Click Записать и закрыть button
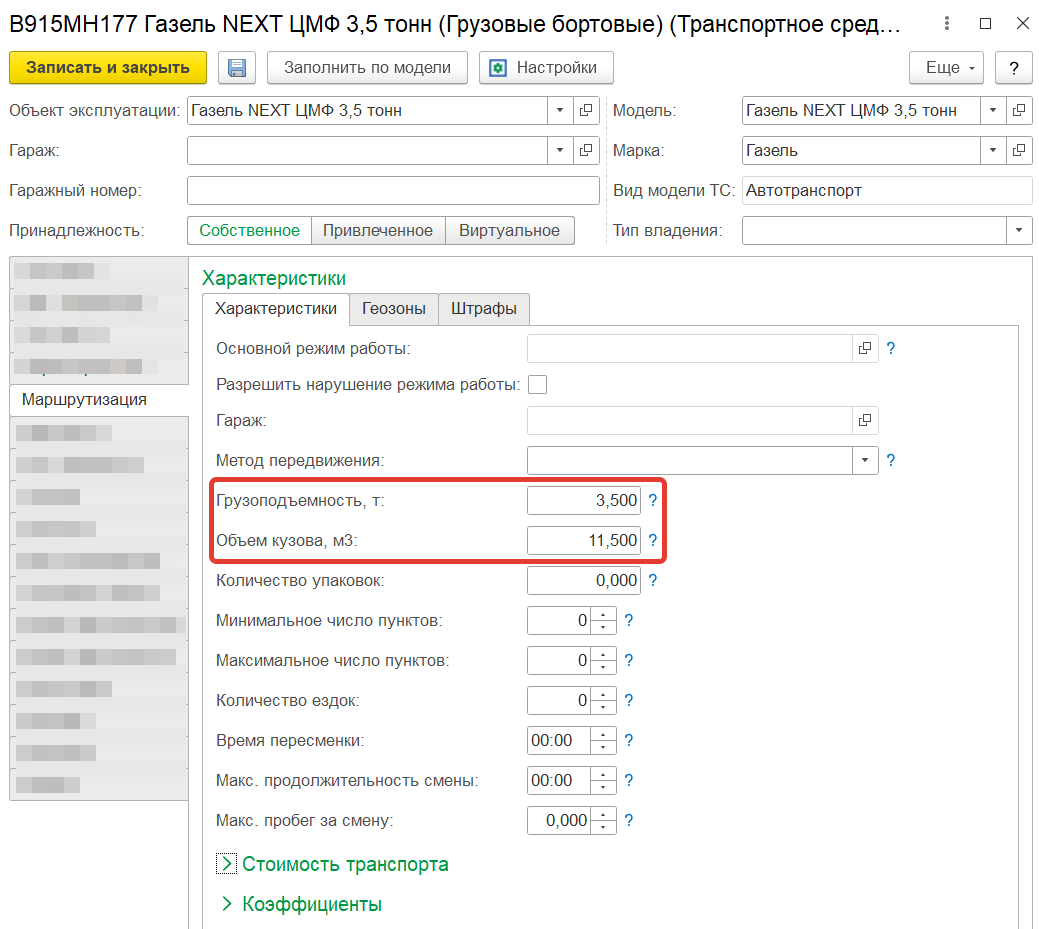The width and height of the screenshot is (1039, 929). (108, 68)
